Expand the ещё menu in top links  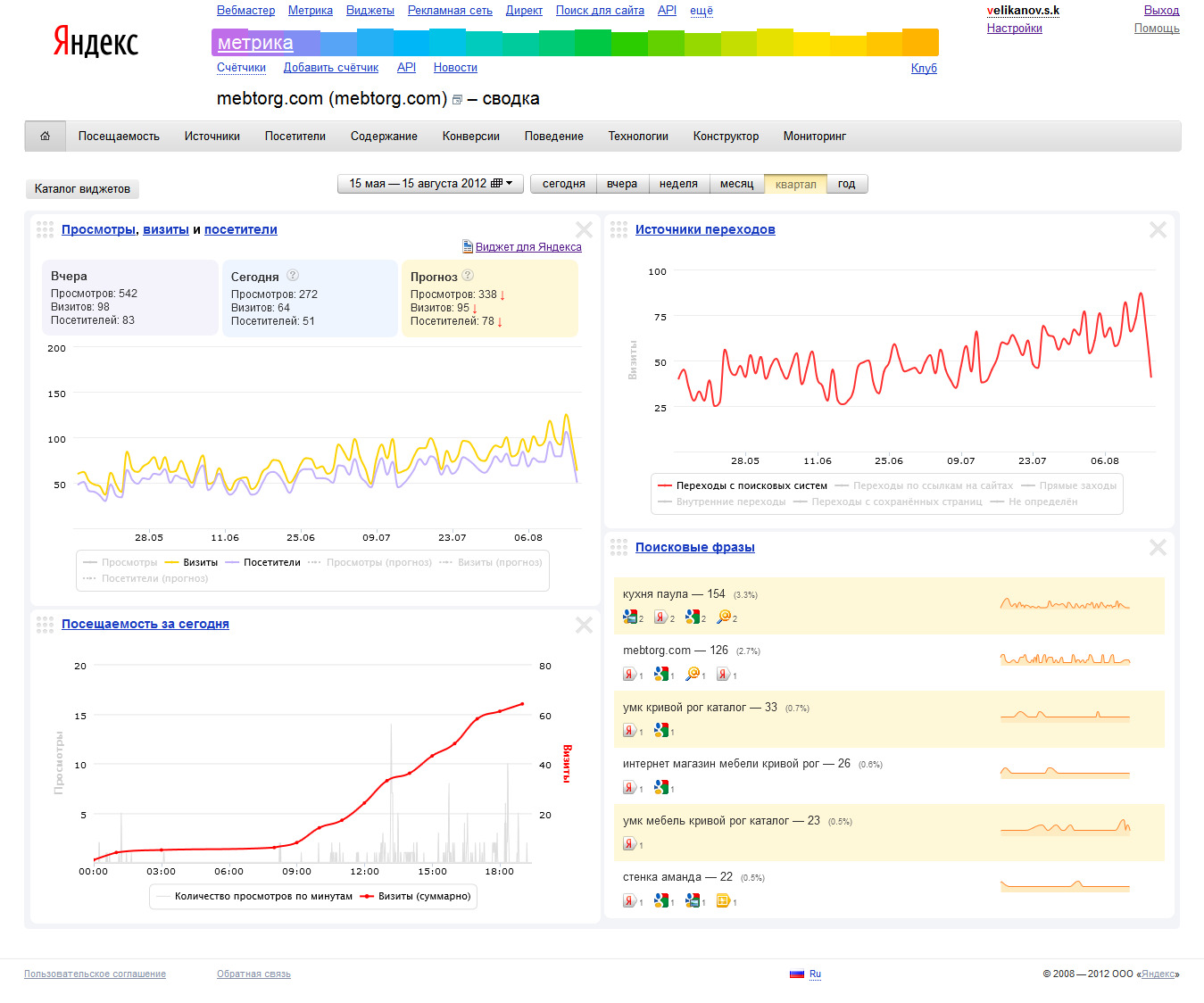click(x=701, y=11)
